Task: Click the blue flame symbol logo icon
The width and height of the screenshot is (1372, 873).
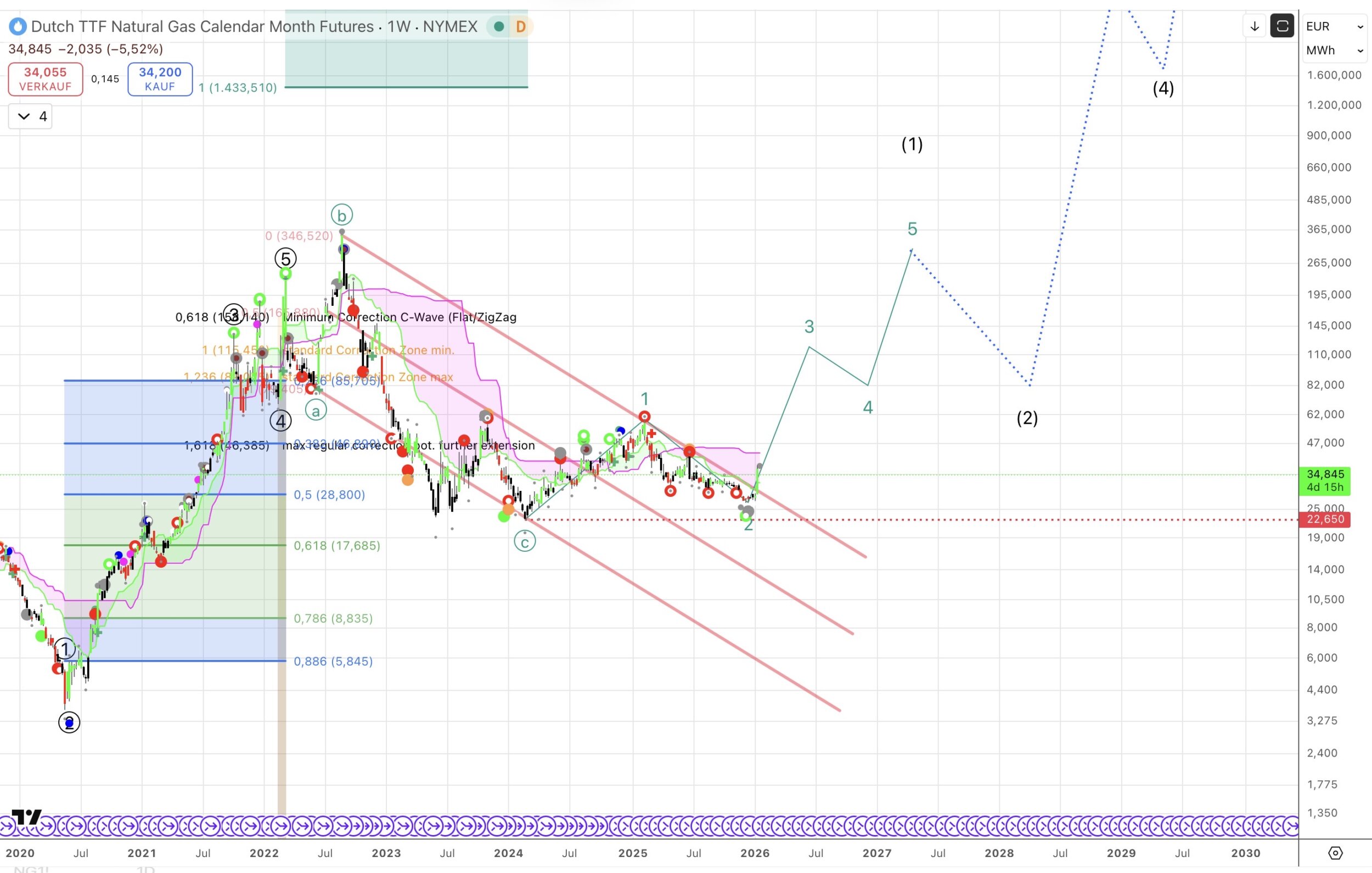Action: (x=18, y=26)
